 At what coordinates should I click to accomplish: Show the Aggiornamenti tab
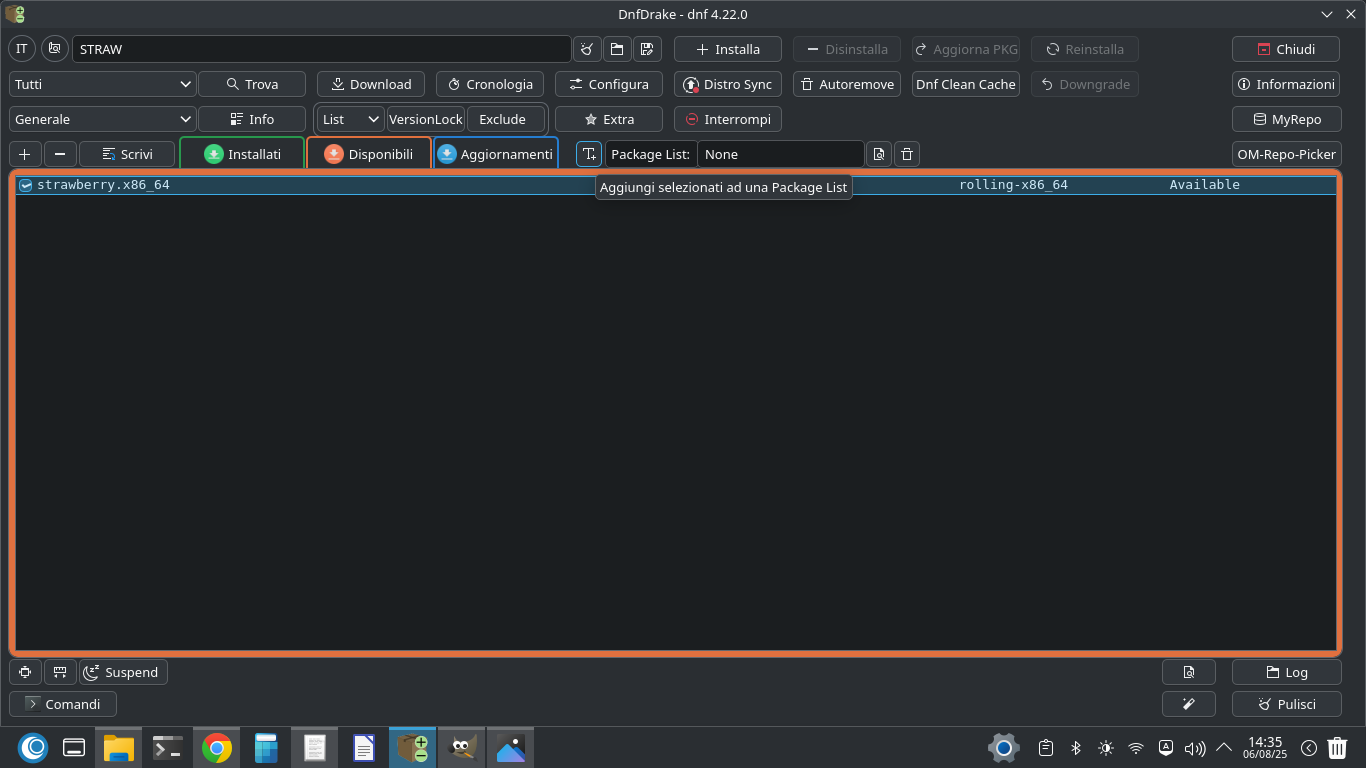click(495, 154)
